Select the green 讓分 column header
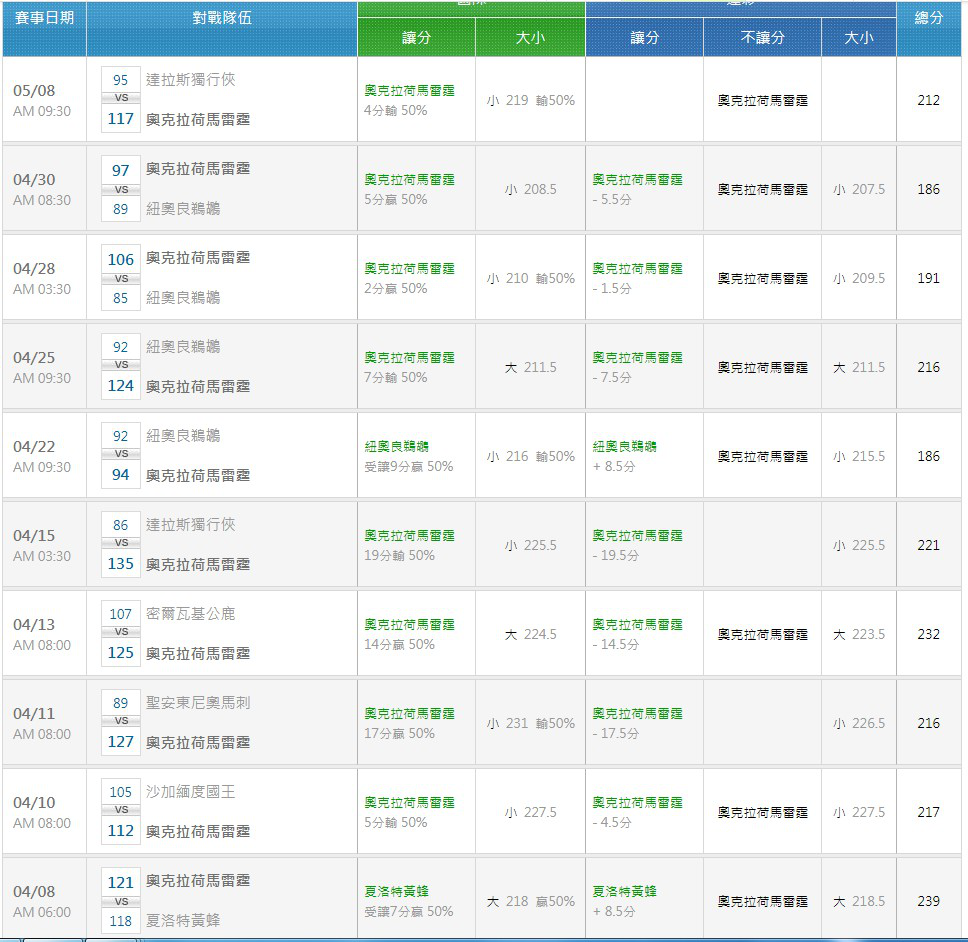The width and height of the screenshot is (968, 942). 416,38
